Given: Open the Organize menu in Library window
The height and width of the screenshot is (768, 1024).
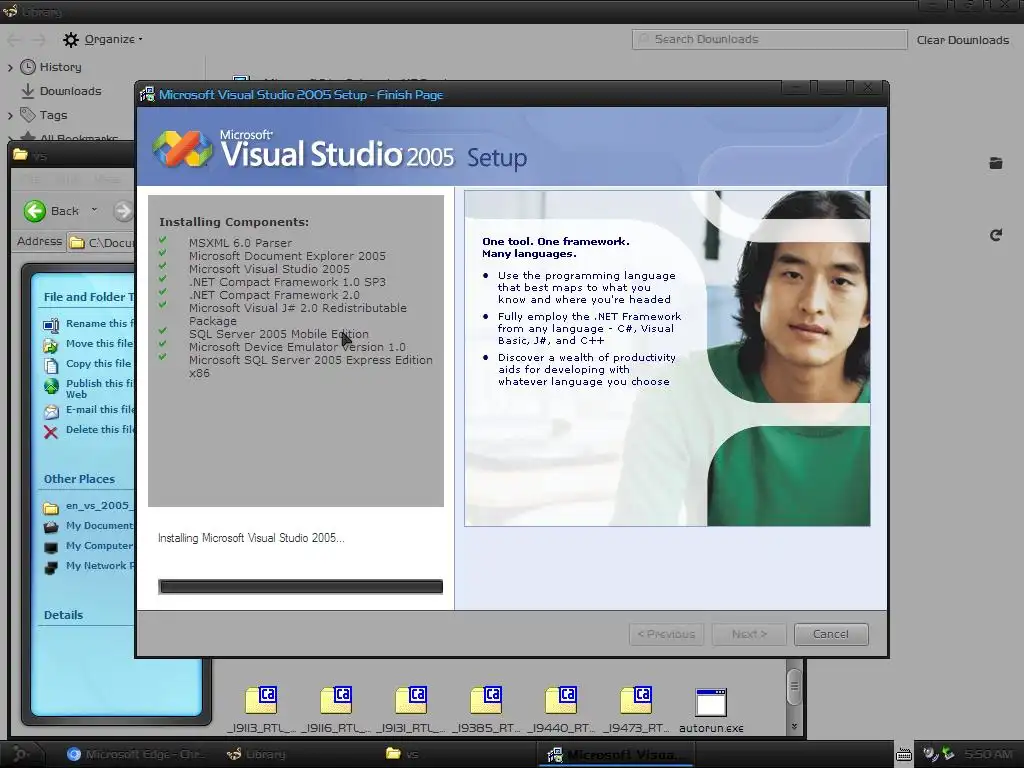Looking at the screenshot, I should point(113,39).
